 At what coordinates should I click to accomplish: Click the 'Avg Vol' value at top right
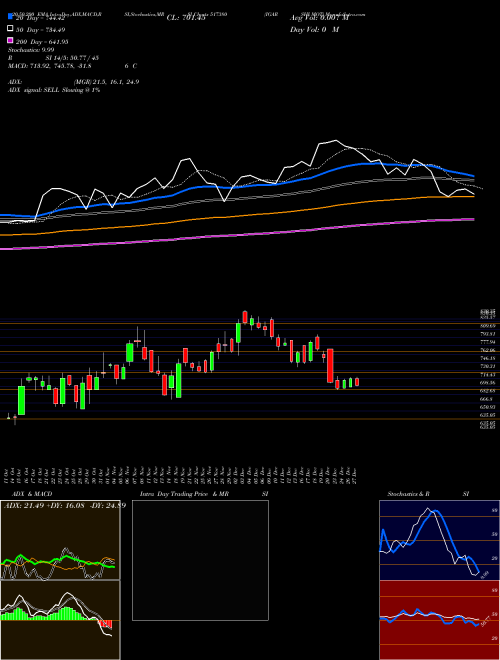click(x=319, y=17)
